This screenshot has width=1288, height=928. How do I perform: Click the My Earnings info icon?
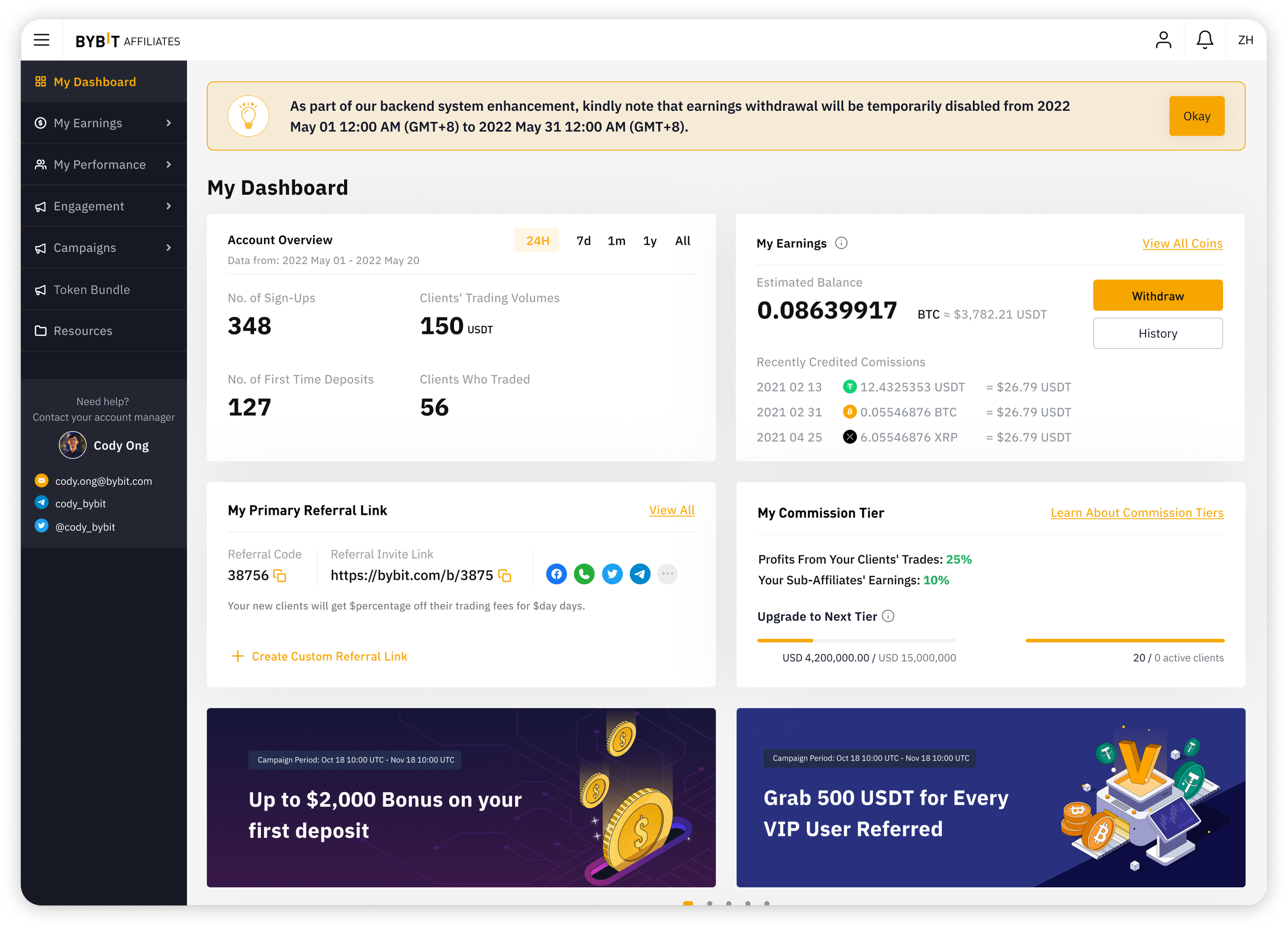[x=841, y=243]
